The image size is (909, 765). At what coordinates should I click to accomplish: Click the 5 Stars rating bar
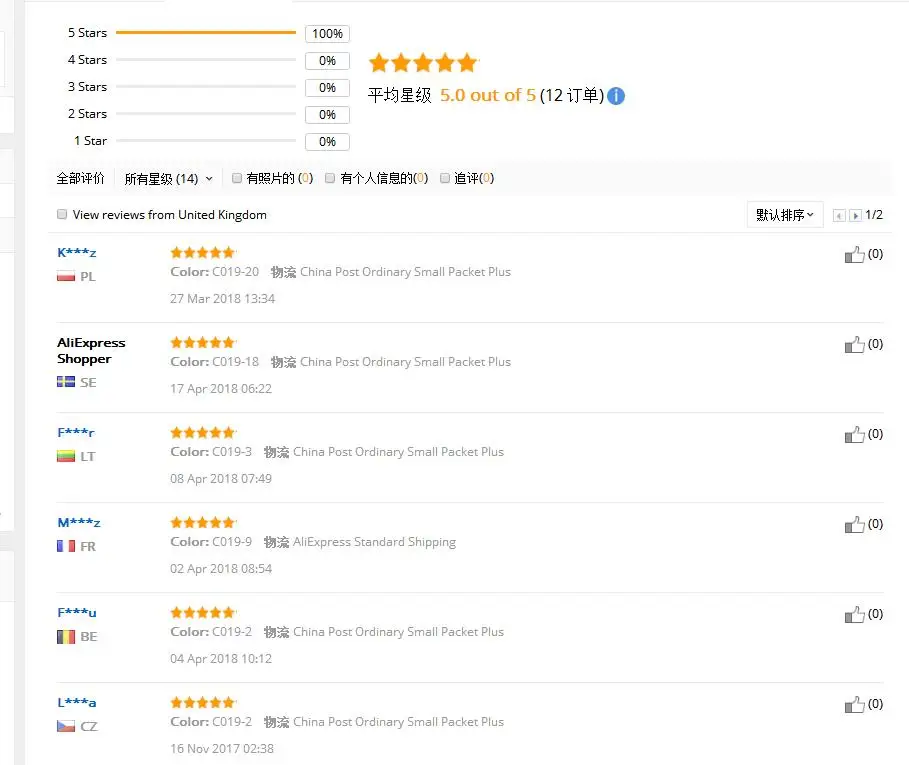click(206, 32)
